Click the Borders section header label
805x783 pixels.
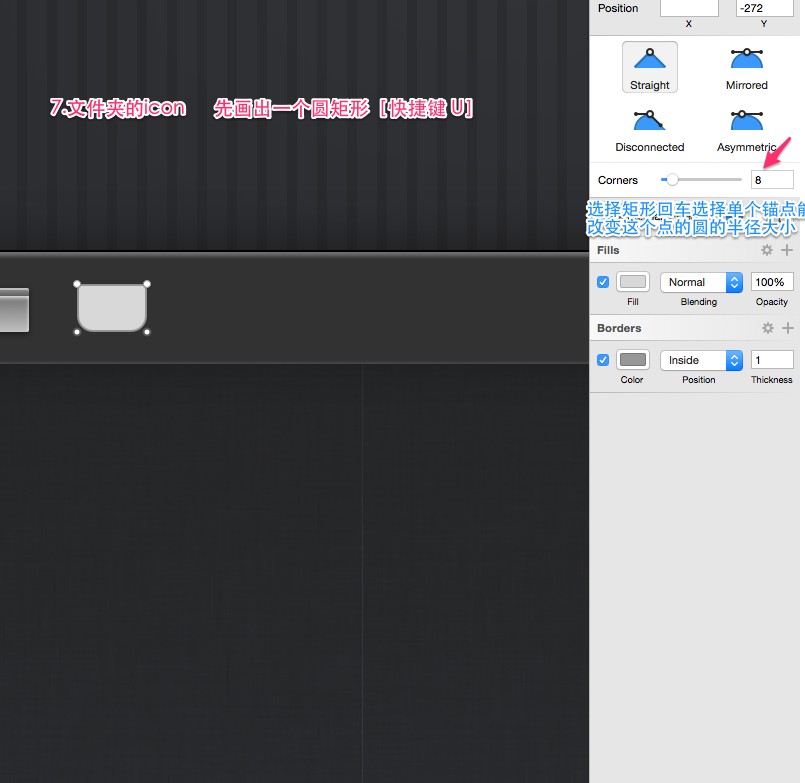coord(619,328)
